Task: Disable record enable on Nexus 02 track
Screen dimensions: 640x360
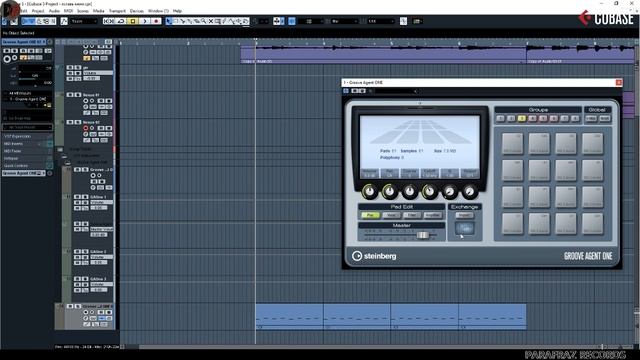Action: pos(86,128)
